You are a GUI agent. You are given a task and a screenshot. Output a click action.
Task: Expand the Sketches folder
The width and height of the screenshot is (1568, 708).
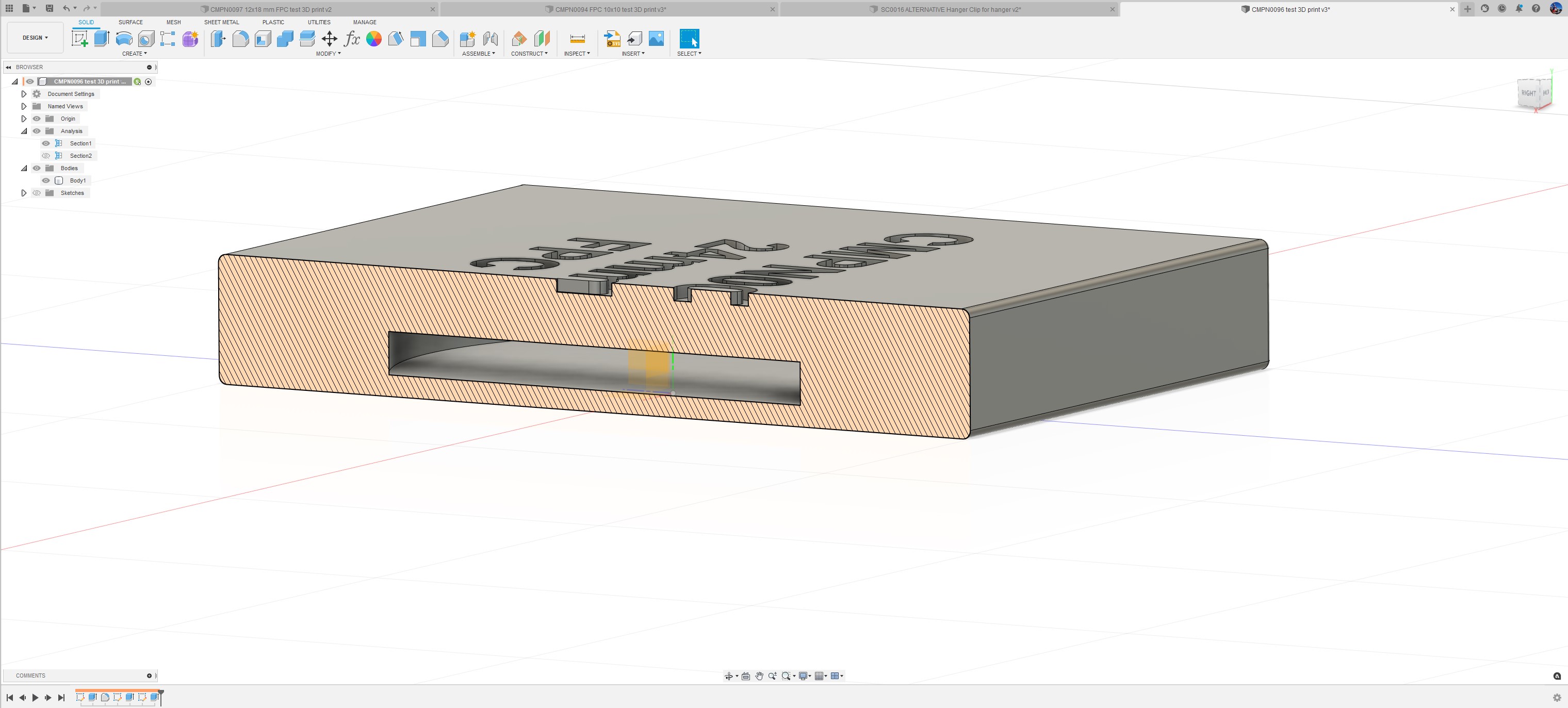tap(24, 193)
